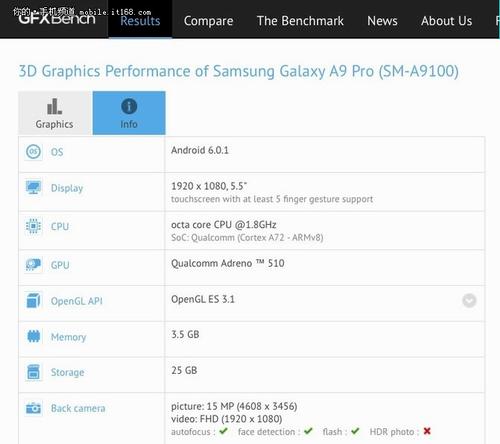500x444 pixels.
Task: Switch to the Graphics tab
Action: 54,113
